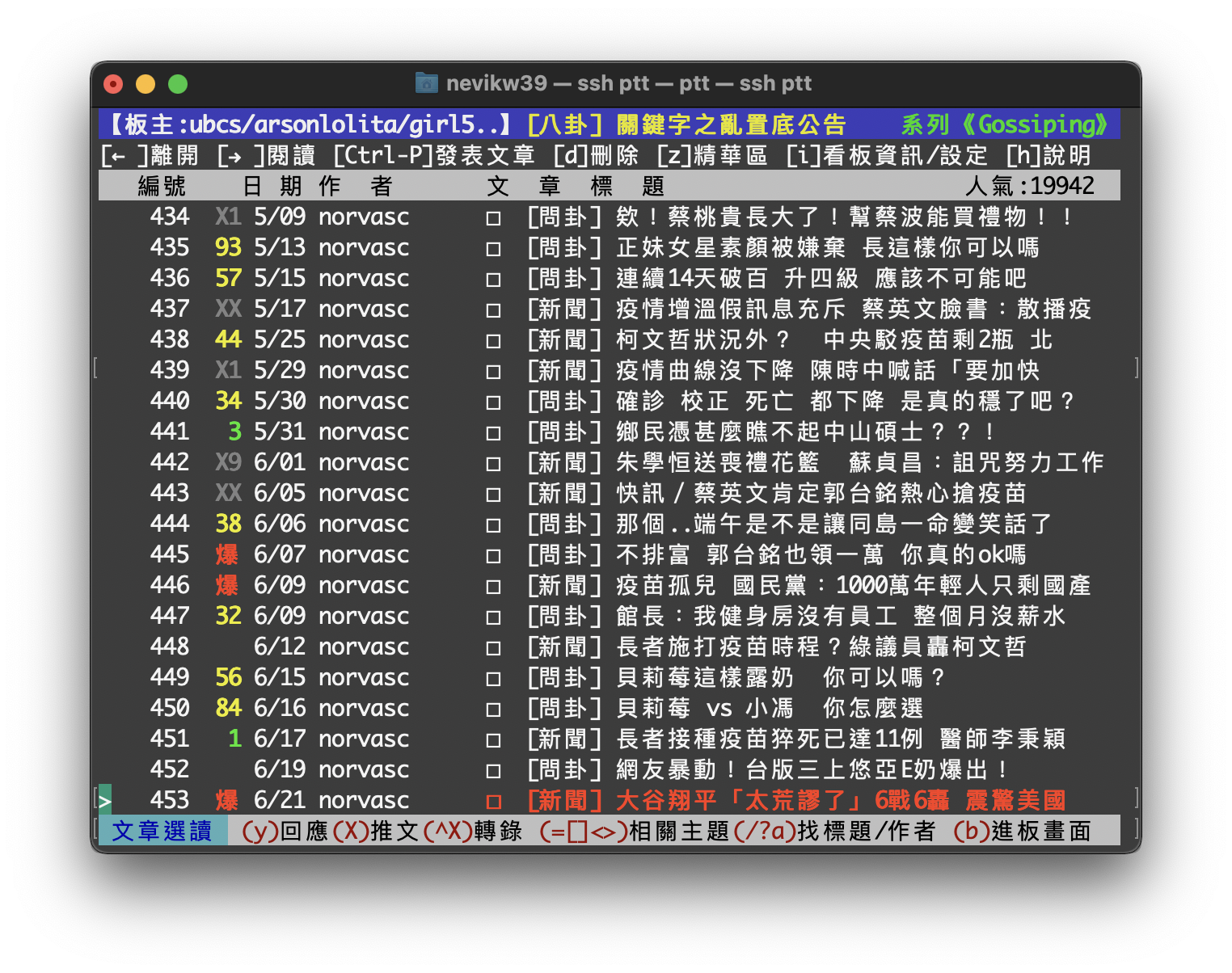Click the > cursor beside post 453
Viewport: 1232px width, 973px height.
104,801
